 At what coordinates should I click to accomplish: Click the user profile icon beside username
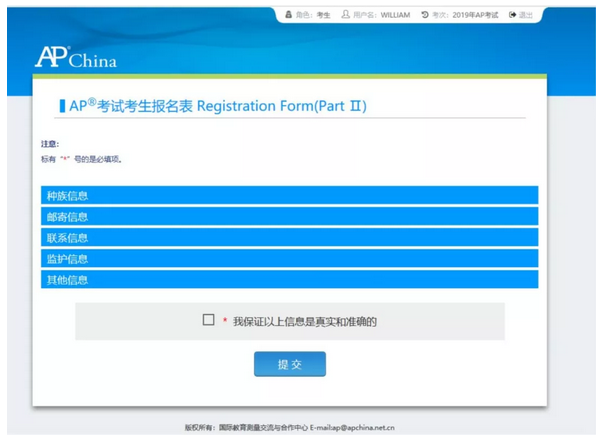345,15
